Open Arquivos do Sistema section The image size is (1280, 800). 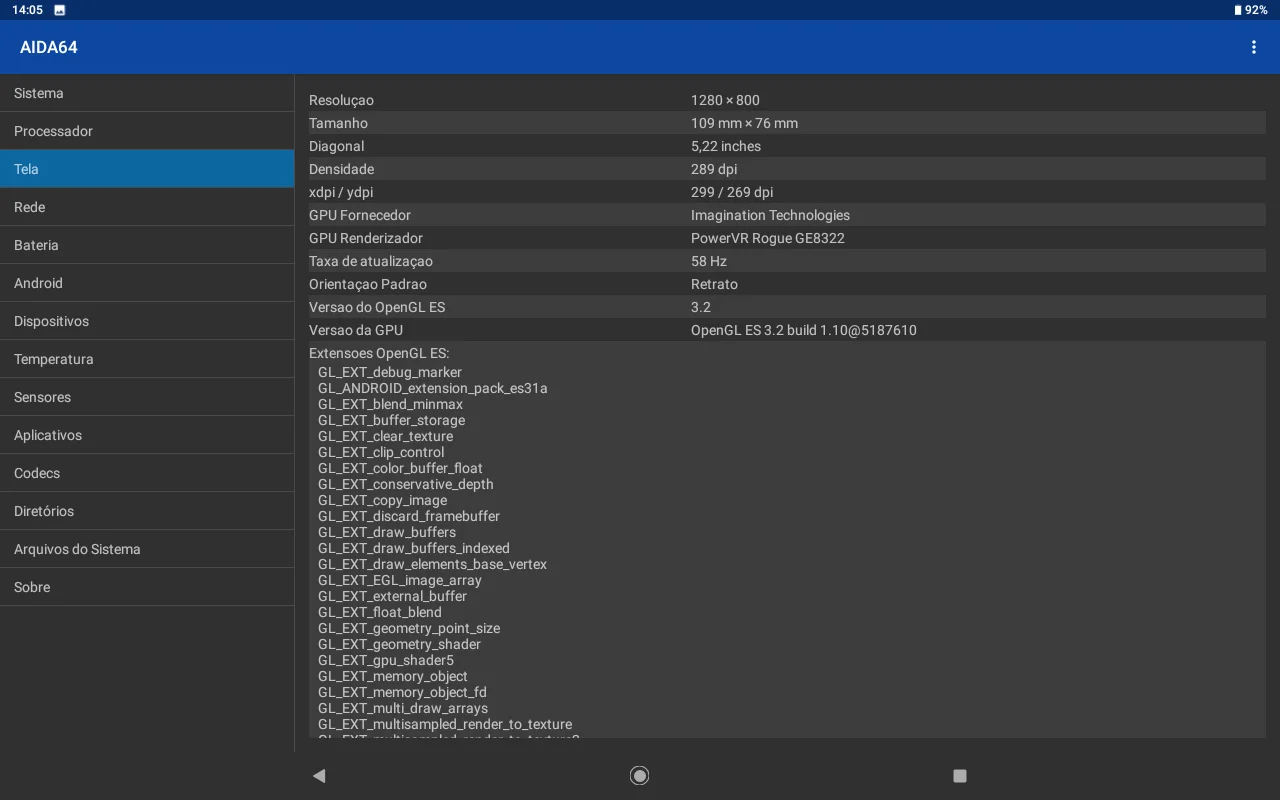click(x=147, y=549)
